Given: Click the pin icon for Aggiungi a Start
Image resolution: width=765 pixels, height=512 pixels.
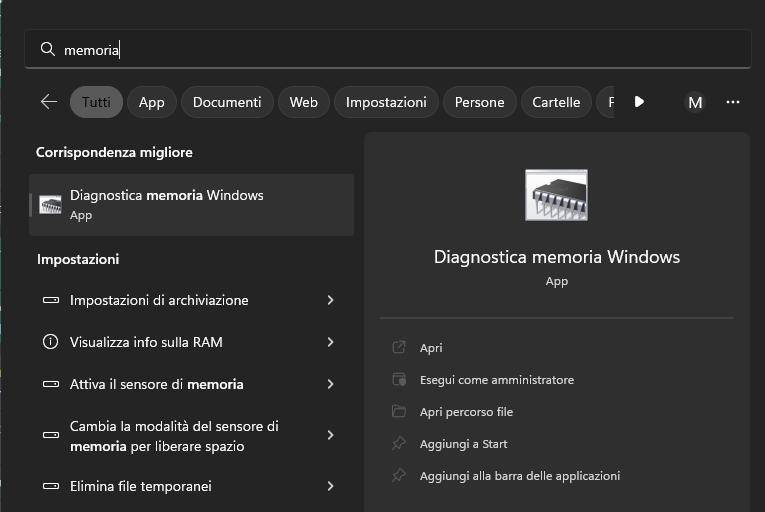Looking at the screenshot, I should 399,444.
